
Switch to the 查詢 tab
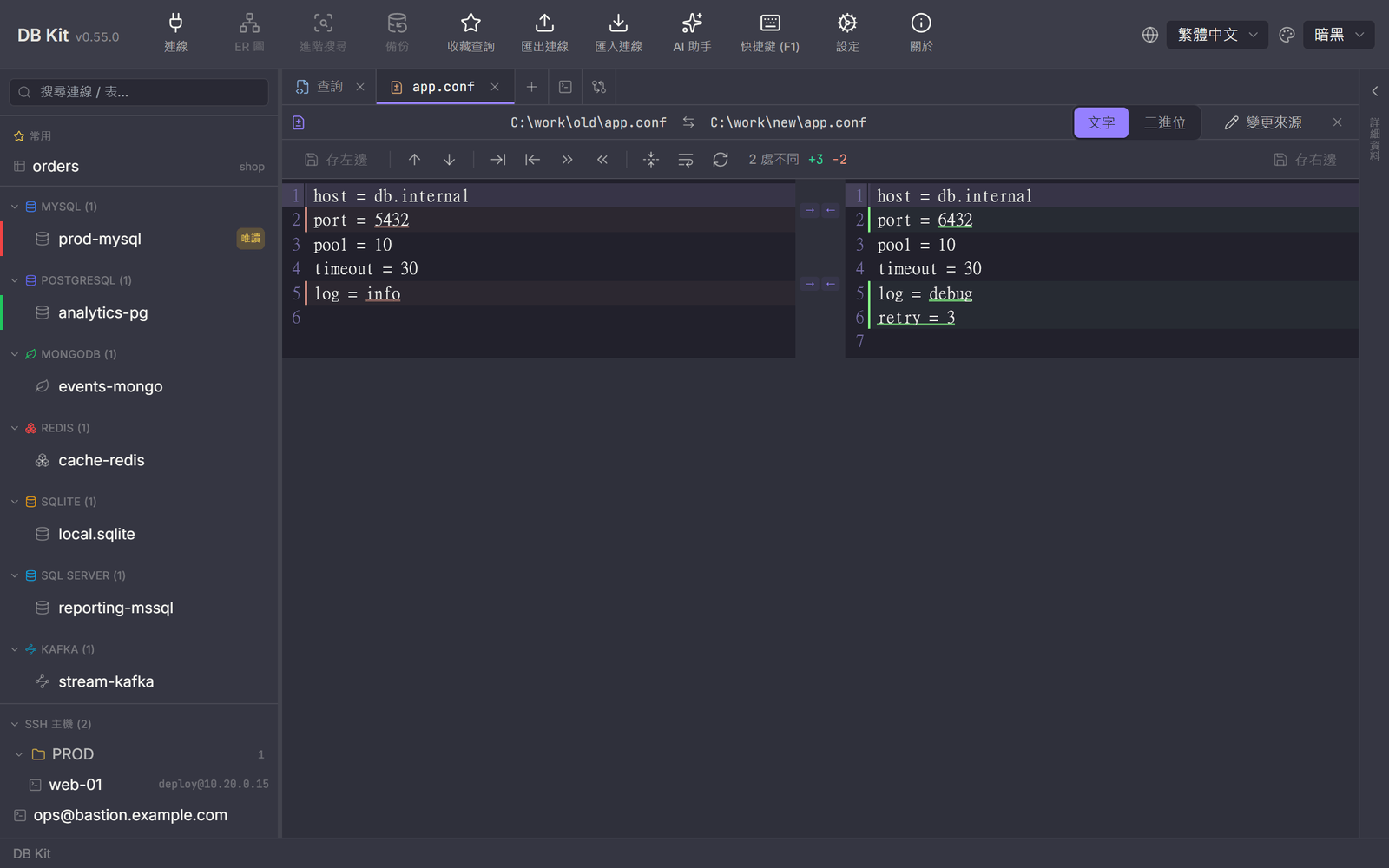pos(329,87)
